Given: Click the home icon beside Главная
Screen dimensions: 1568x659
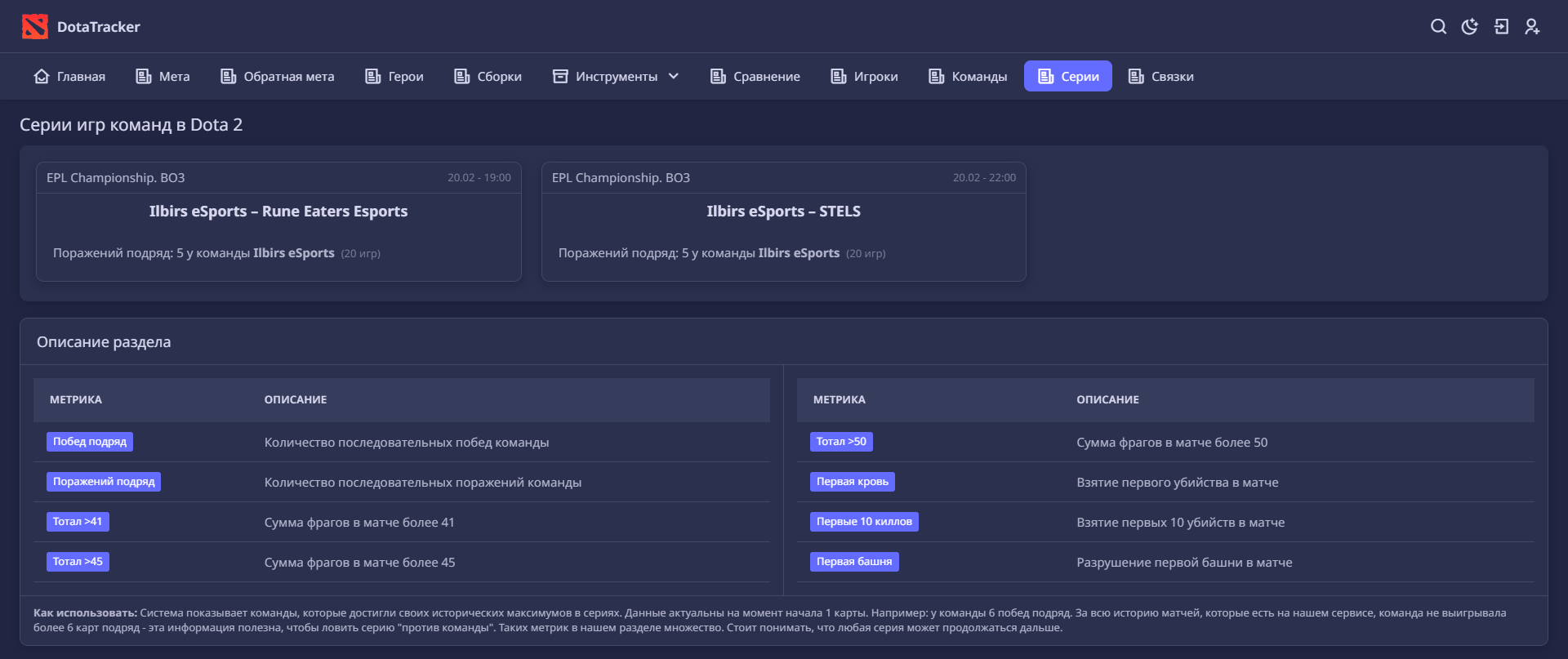Looking at the screenshot, I should point(42,76).
